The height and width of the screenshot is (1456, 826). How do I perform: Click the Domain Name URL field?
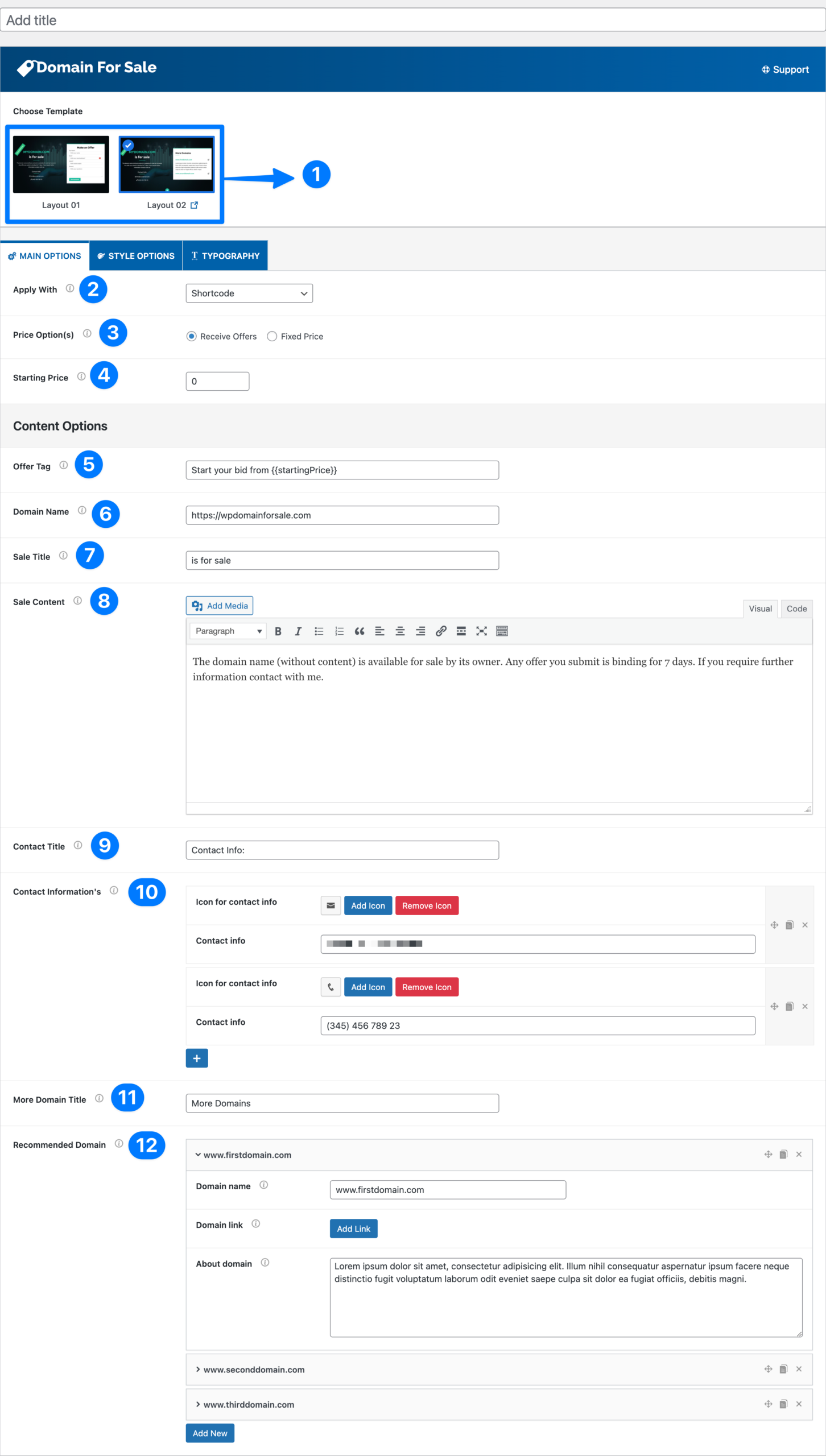click(x=342, y=515)
